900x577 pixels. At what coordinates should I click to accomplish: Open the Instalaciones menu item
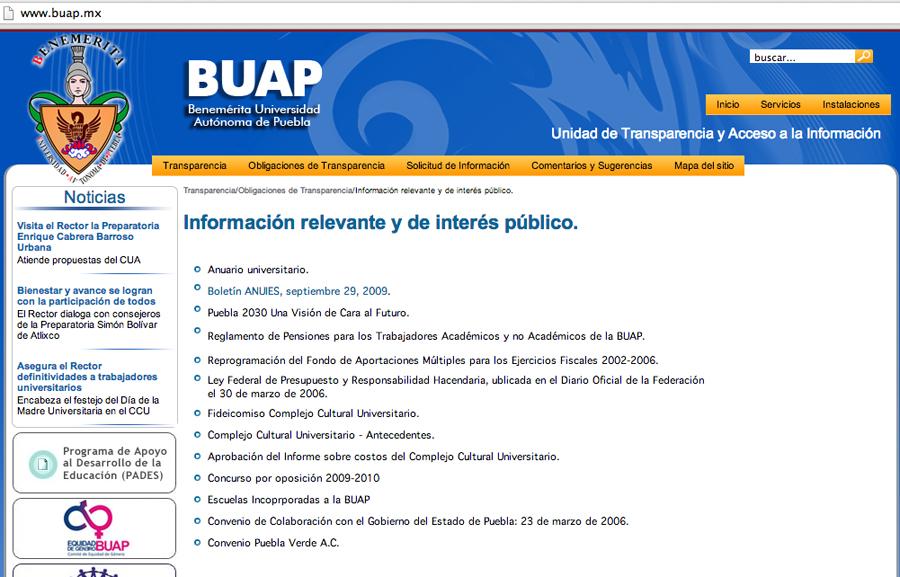[x=851, y=104]
